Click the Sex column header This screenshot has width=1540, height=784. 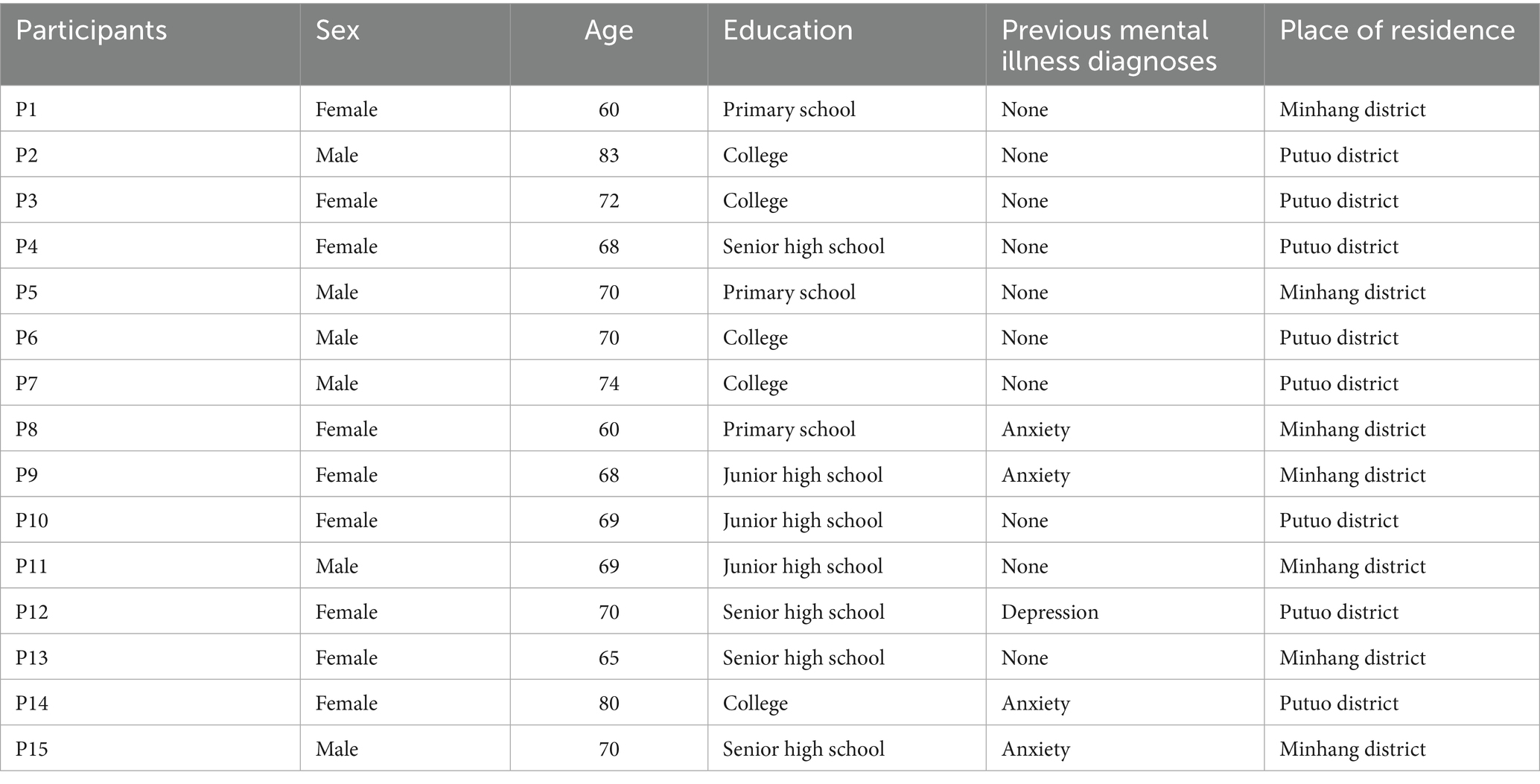point(337,31)
